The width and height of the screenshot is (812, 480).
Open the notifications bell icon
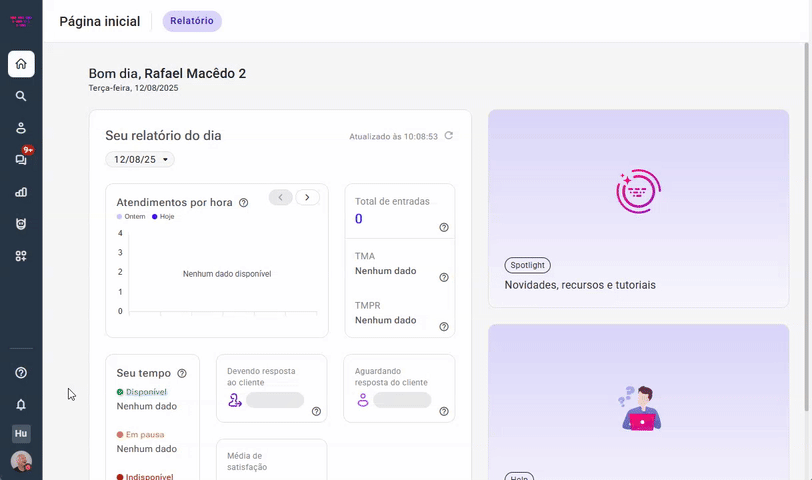tap(21, 404)
